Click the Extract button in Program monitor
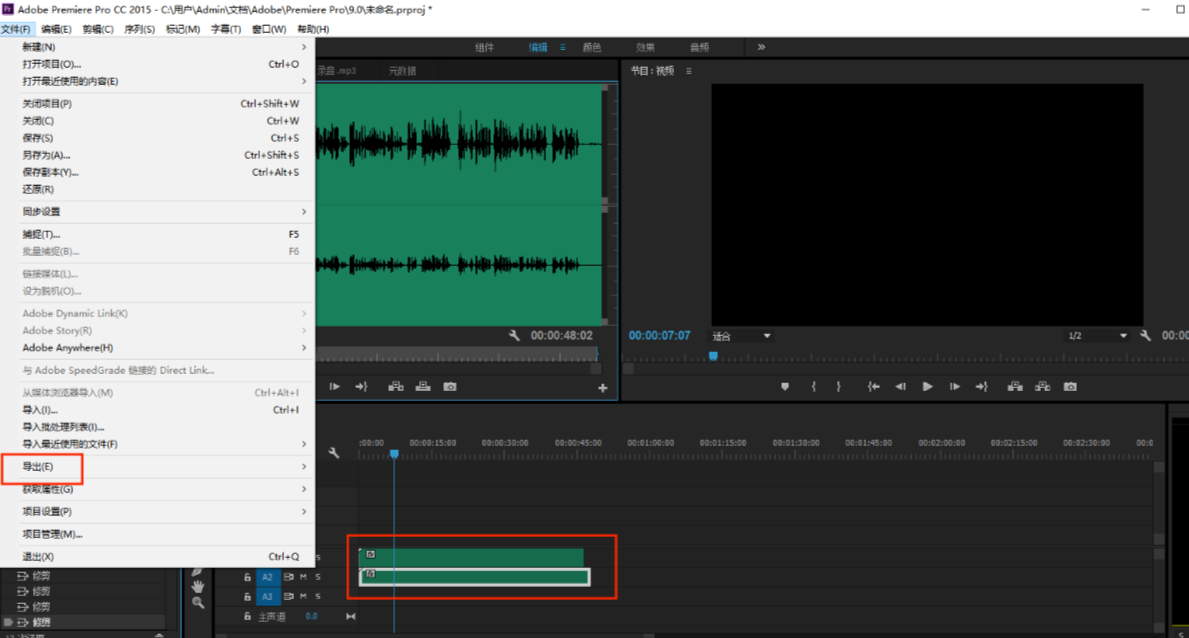This screenshot has height=638, width=1189. coord(1043,387)
